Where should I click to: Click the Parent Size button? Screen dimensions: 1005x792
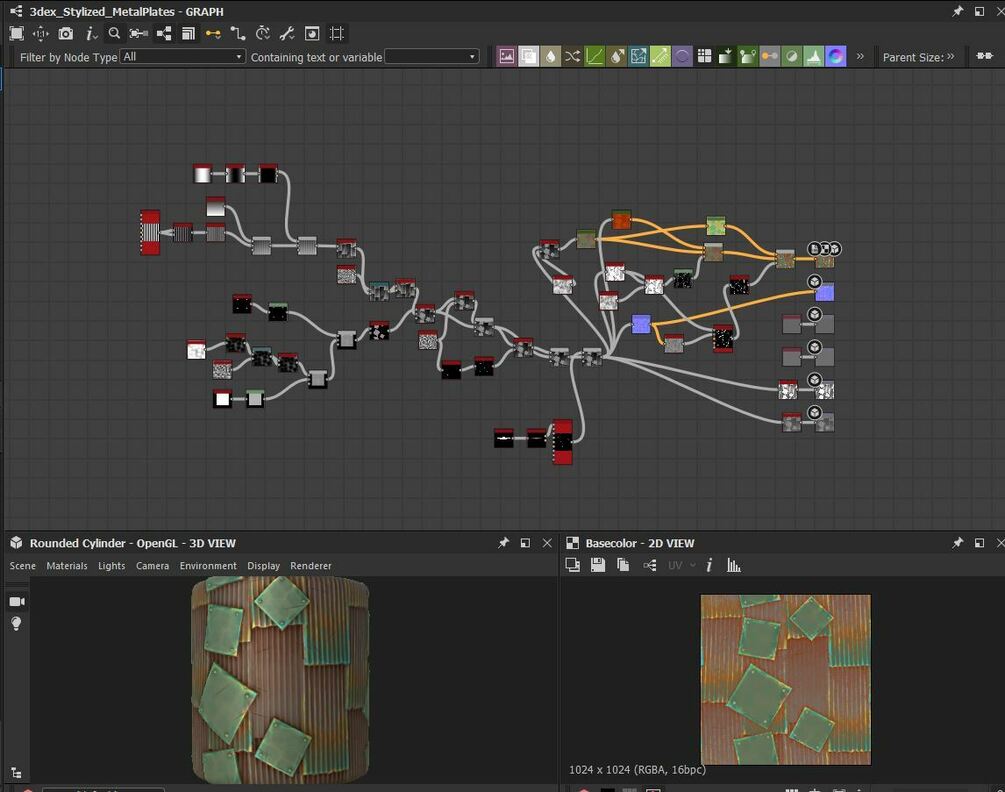pos(917,57)
